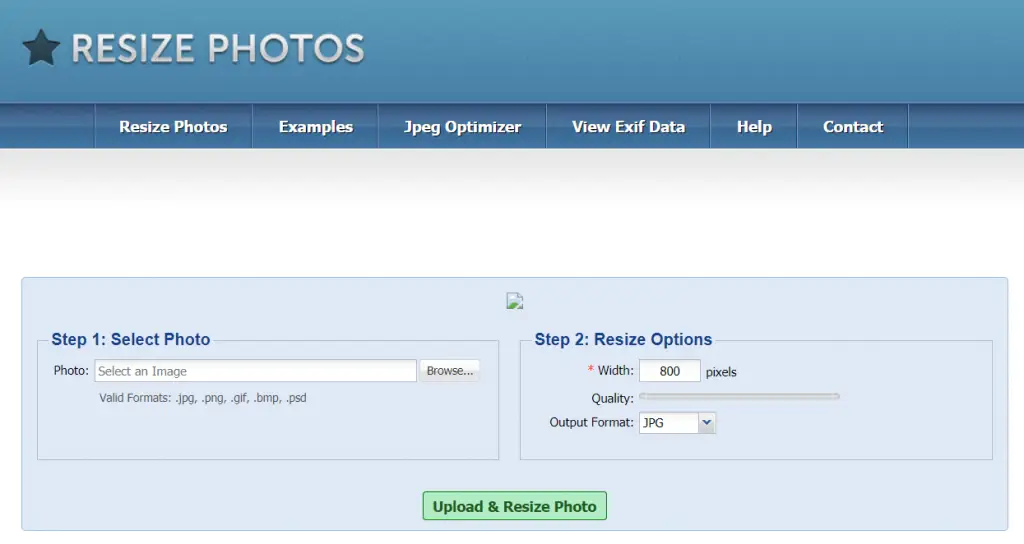The image size is (1024, 544).
Task: Open the Resize Photos nav tab
Action: (x=173, y=127)
